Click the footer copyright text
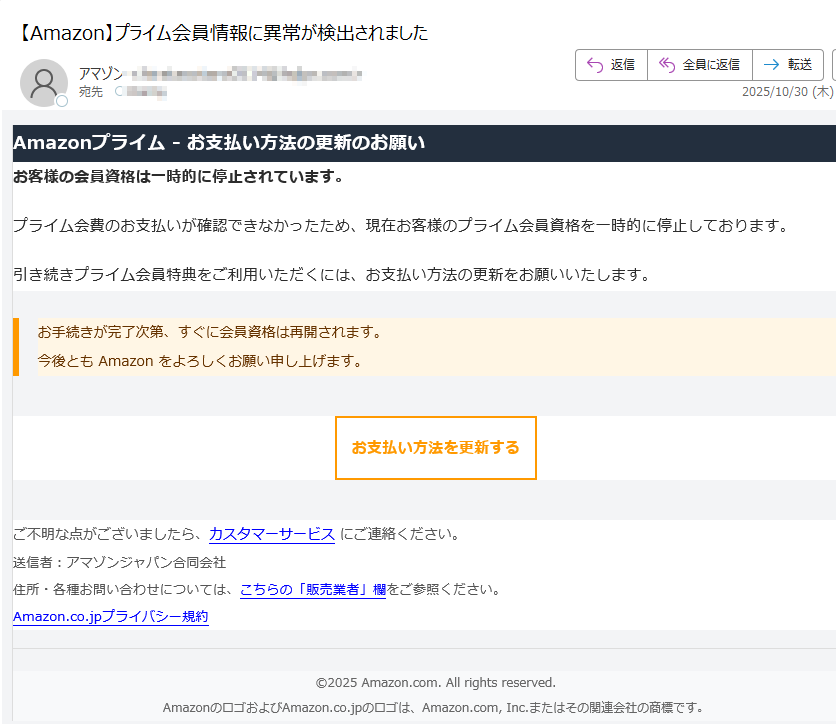This screenshot has width=836, height=724. point(435,682)
